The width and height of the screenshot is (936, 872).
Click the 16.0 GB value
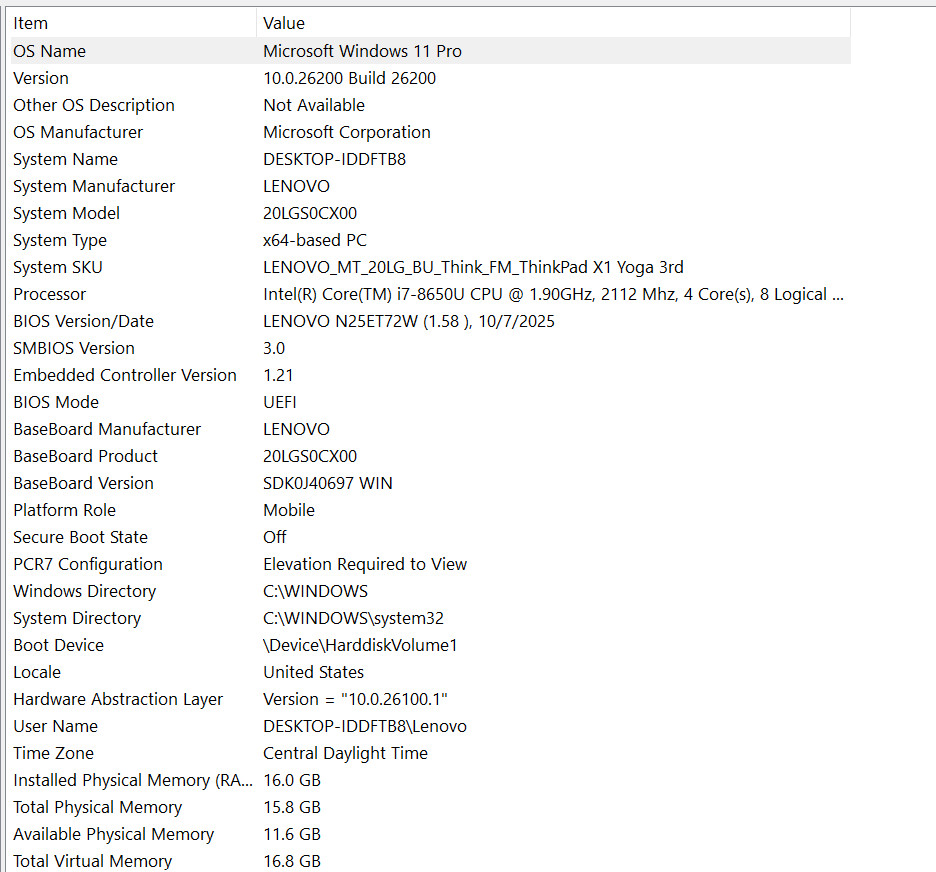(292, 780)
